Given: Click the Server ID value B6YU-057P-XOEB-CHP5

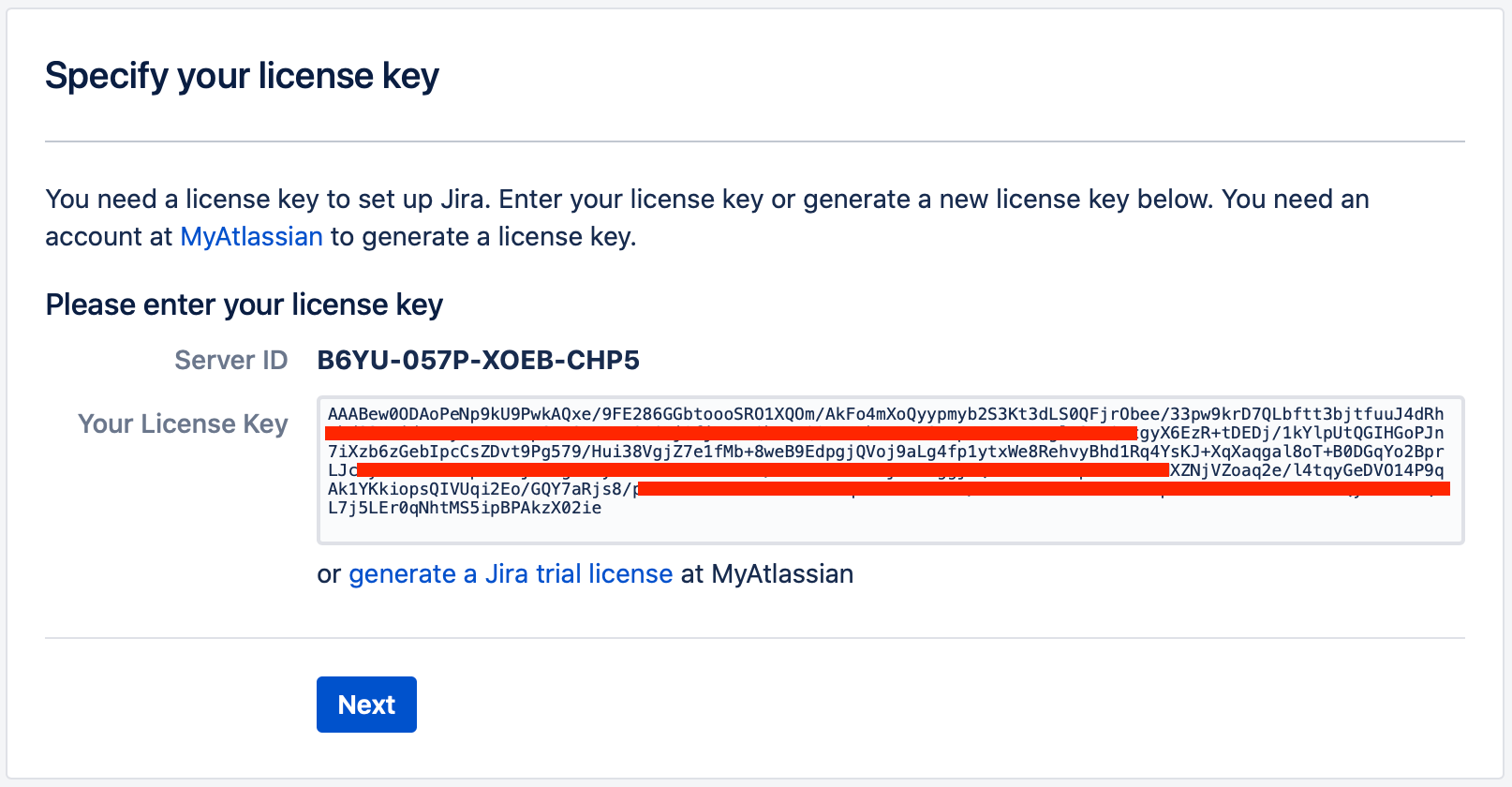Looking at the screenshot, I should [478, 361].
